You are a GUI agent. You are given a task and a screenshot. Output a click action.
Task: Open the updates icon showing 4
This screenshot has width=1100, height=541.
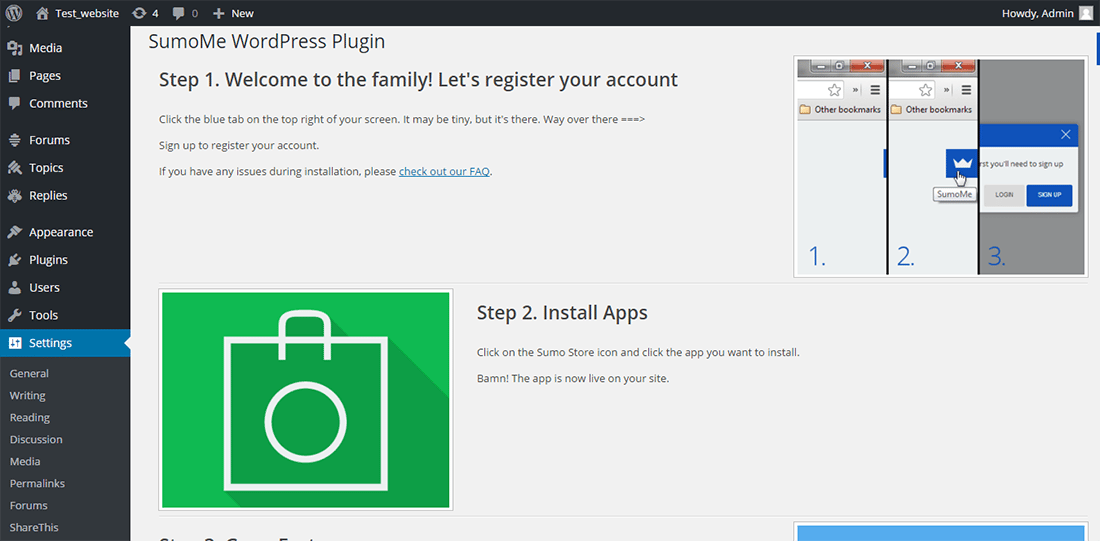pos(140,13)
